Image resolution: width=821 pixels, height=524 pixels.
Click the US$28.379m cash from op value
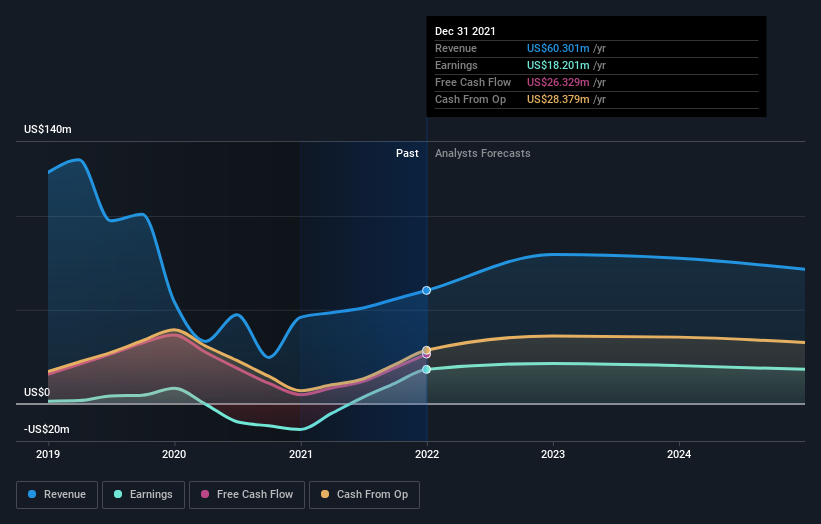pyautogui.click(x=558, y=99)
